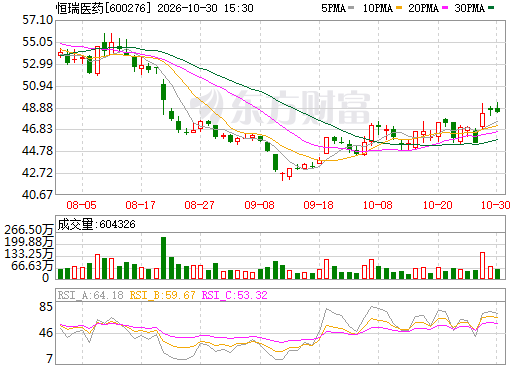The image size is (520, 365).
Task: Click the 09-08 date axis label
Action: point(259,205)
